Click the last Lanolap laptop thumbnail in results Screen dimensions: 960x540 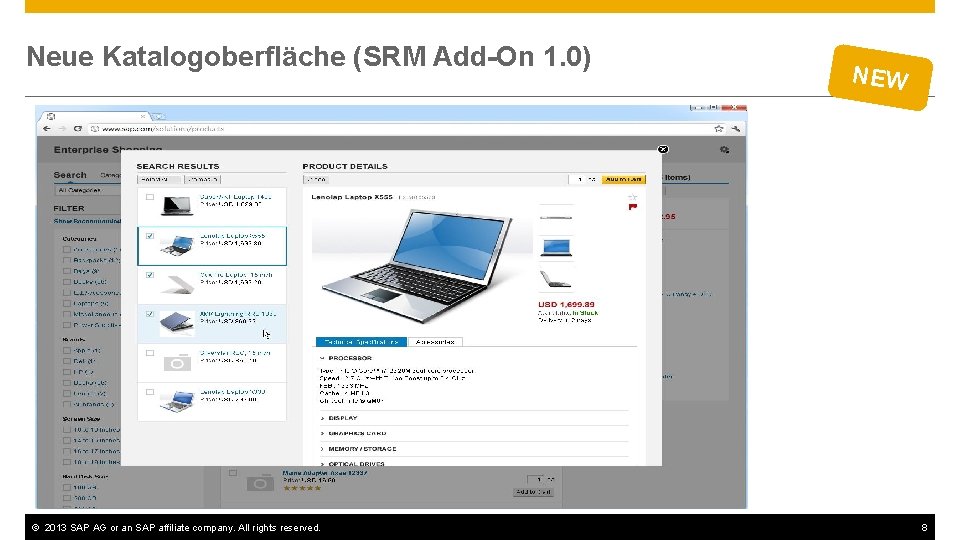click(176, 401)
